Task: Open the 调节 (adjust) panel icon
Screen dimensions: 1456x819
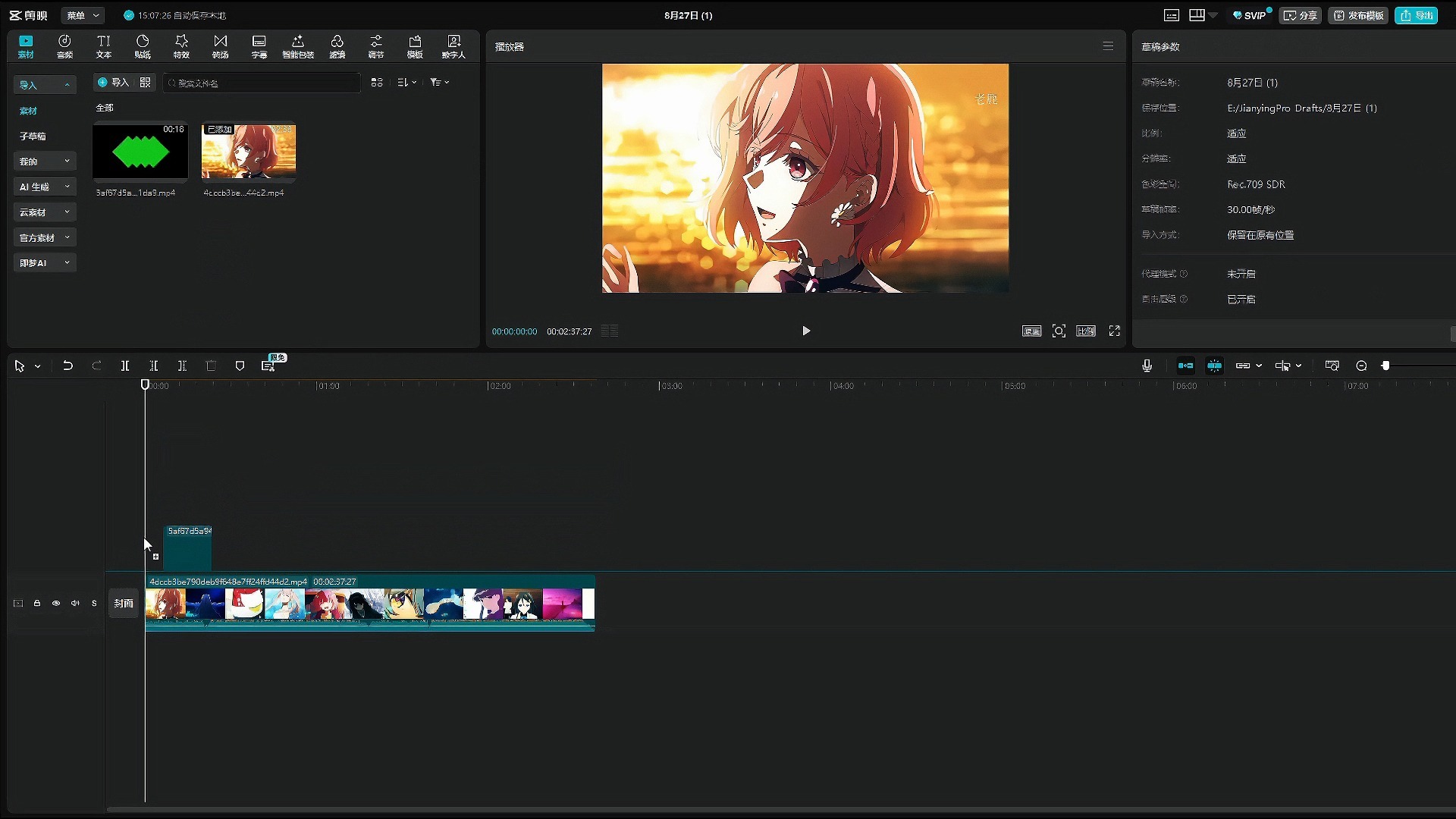Action: (x=376, y=46)
